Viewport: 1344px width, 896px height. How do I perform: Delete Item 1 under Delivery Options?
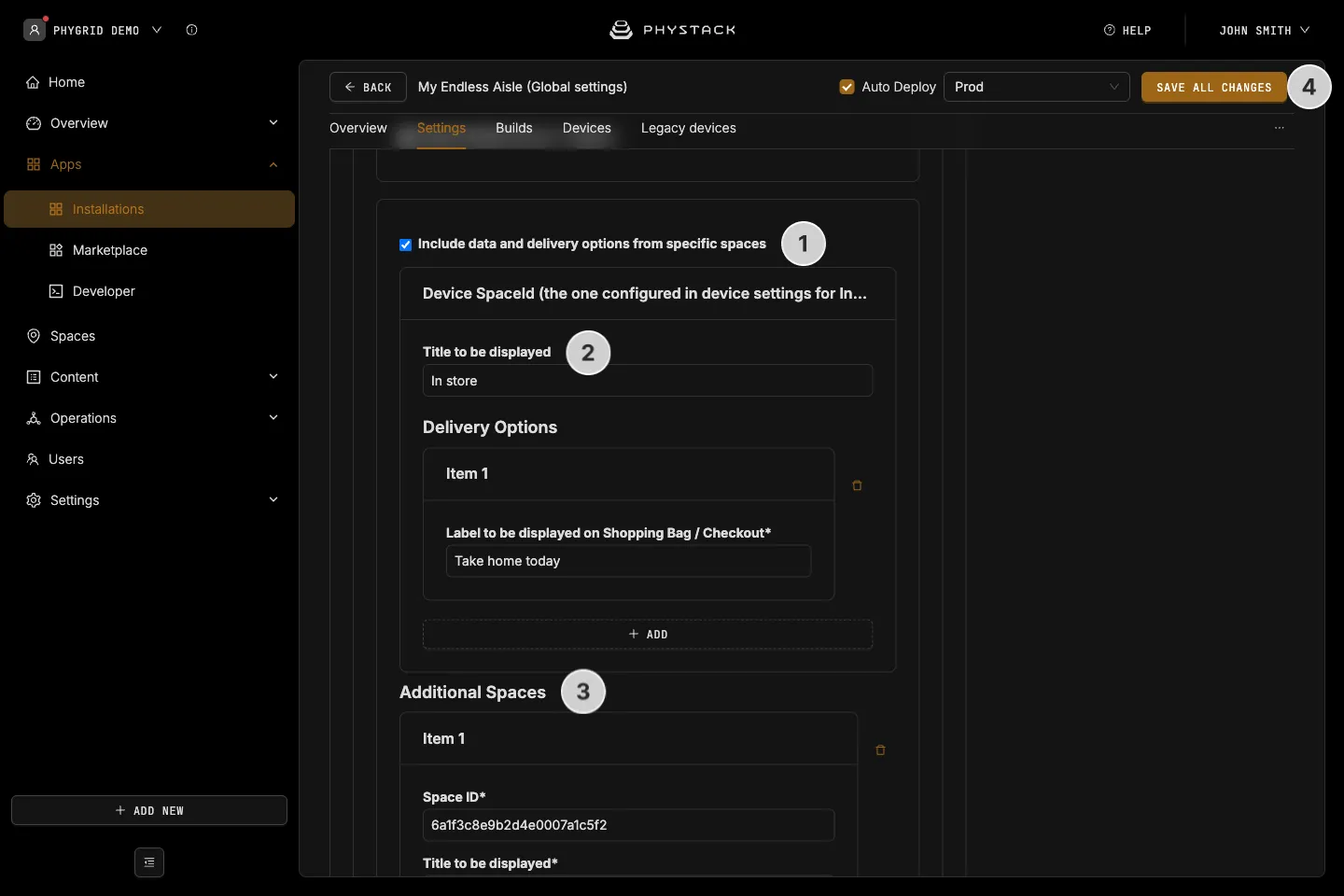tap(857, 485)
